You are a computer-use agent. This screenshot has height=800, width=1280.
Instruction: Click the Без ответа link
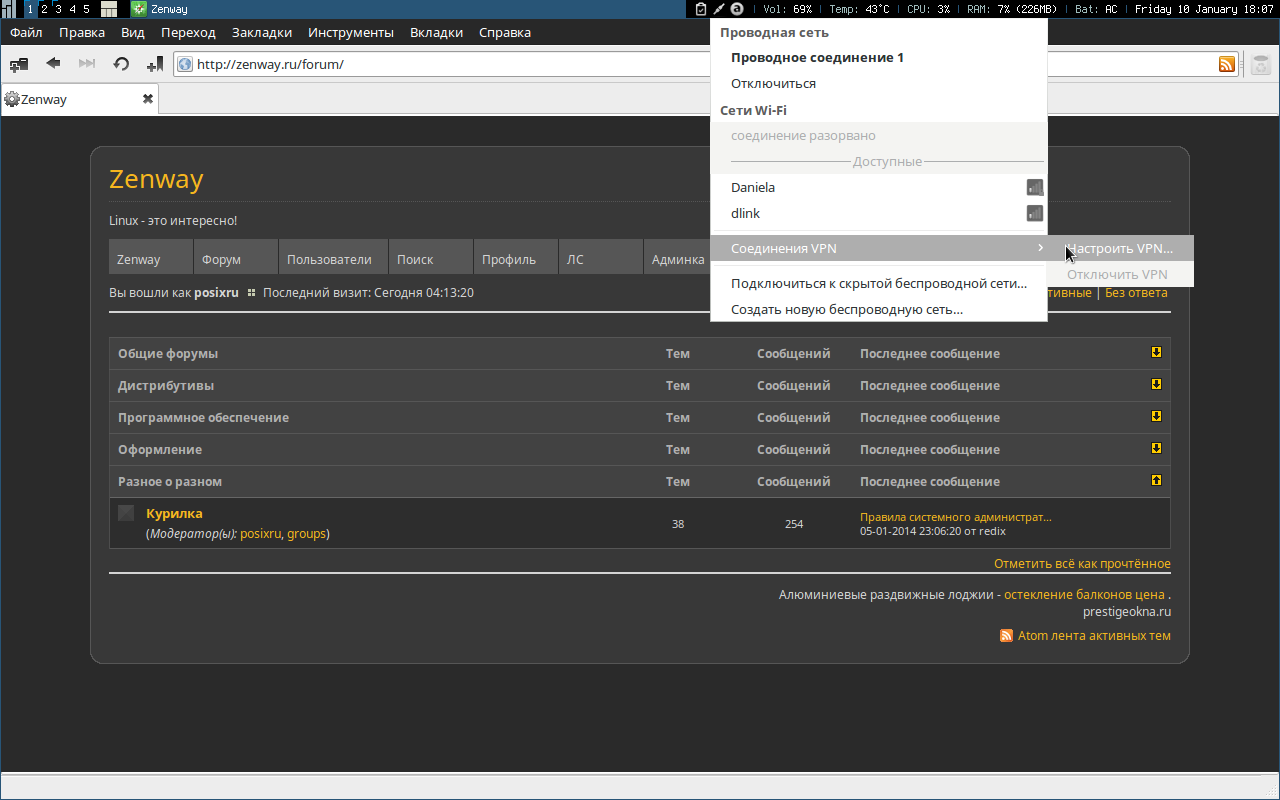click(1136, 293)
